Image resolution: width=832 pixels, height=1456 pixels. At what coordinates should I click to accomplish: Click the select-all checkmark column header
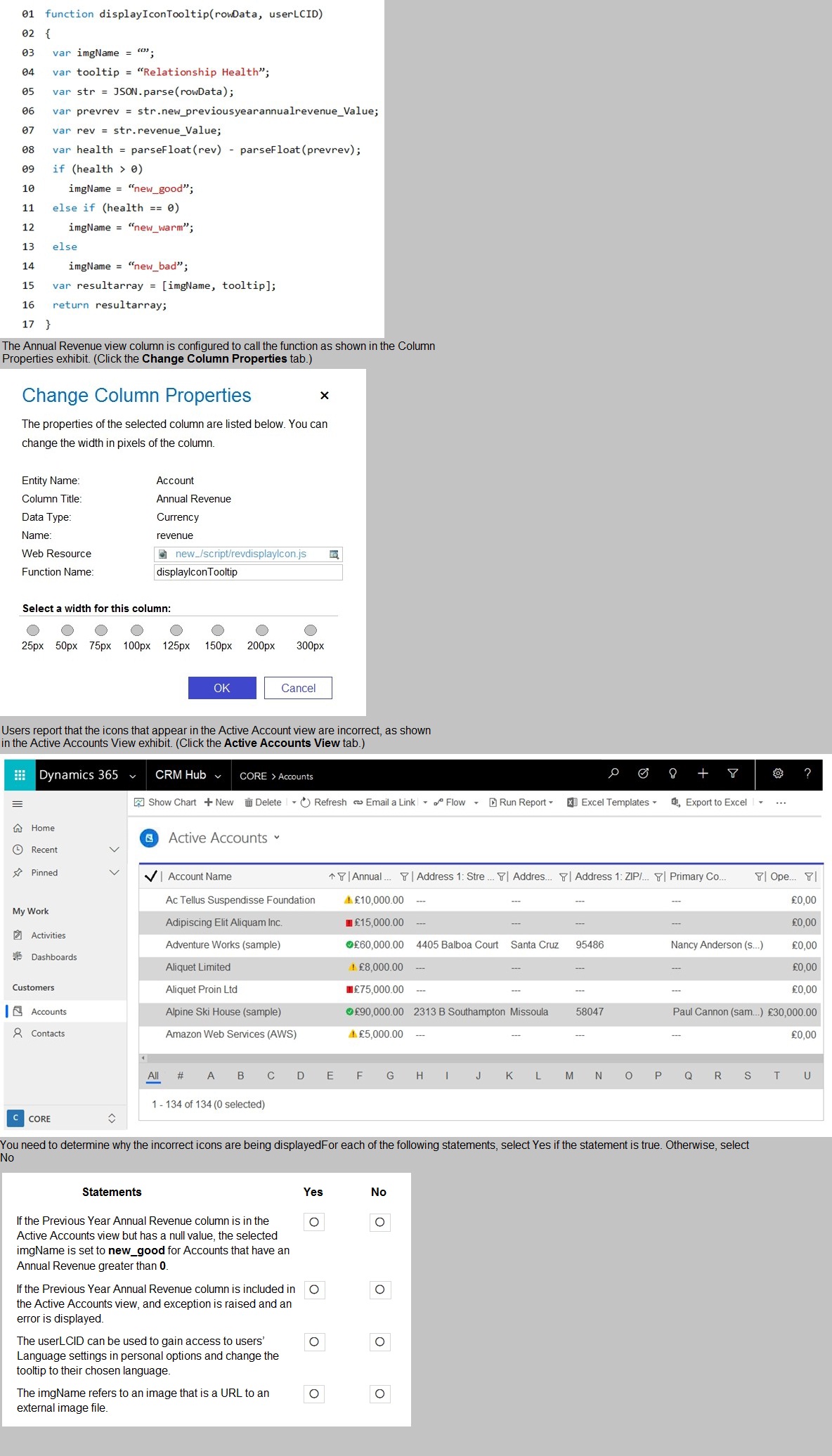tap(150, 876)
